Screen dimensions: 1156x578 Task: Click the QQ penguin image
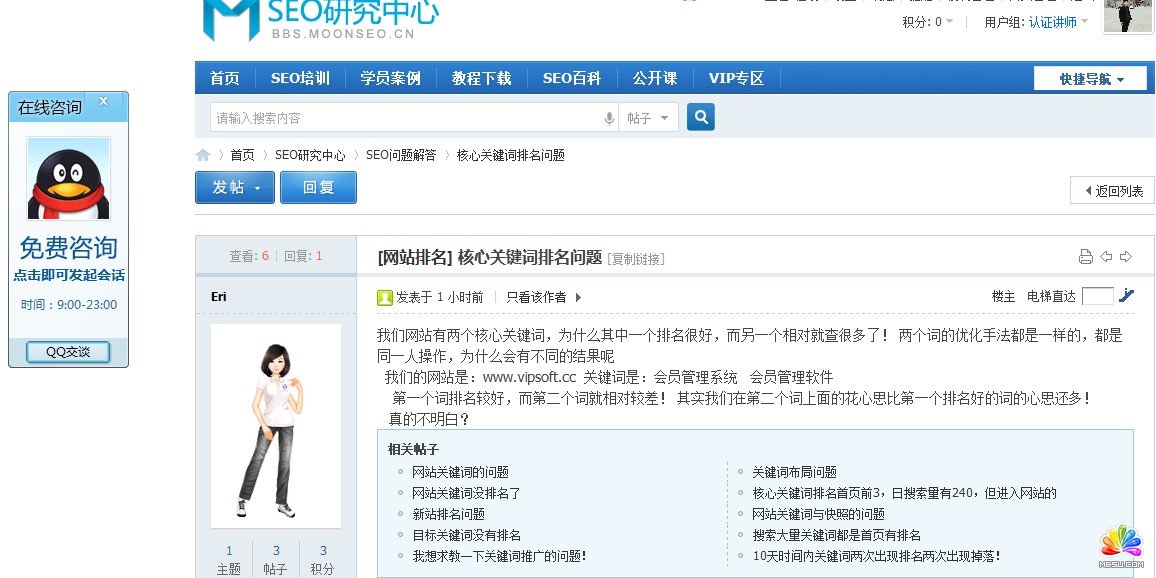point(68,179)
